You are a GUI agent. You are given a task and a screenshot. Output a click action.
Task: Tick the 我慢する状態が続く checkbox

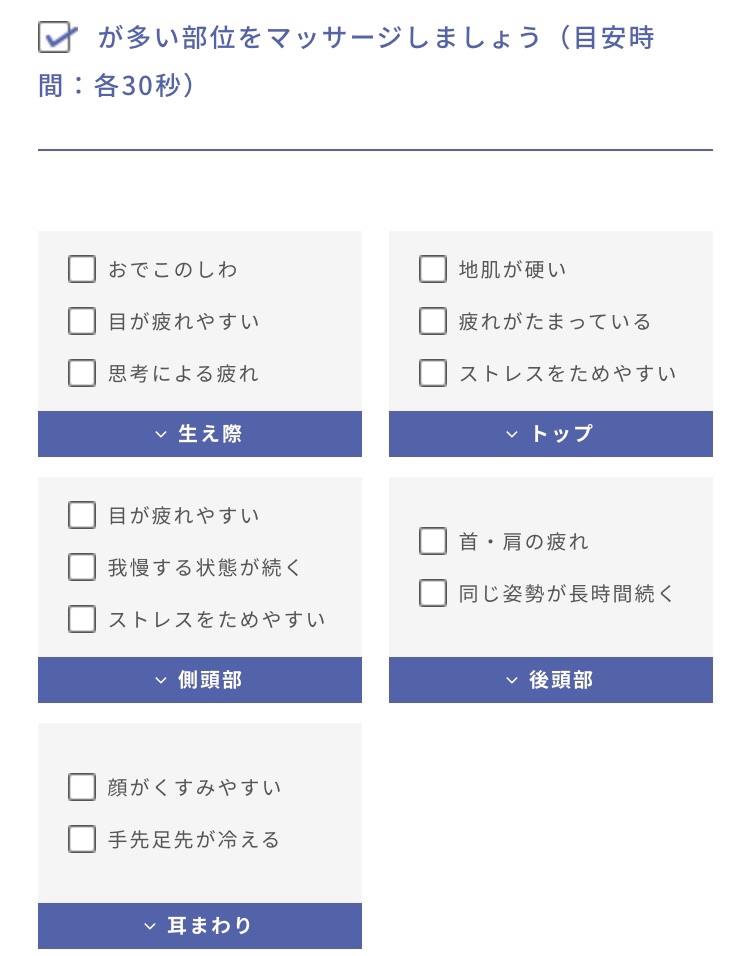[x=82, y=567]
